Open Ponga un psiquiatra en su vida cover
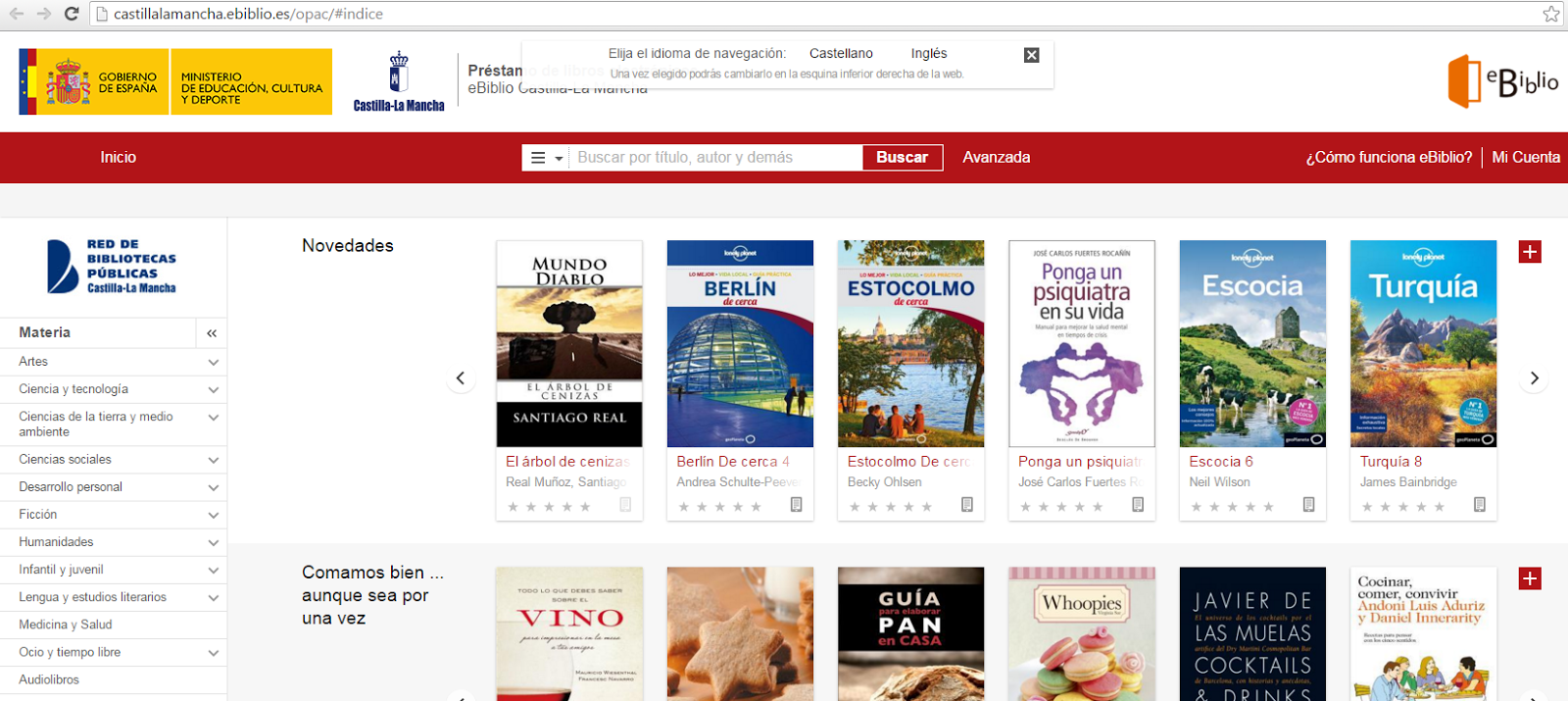Viewport: 1568px width, 701px height. pyautogui.click(x=1082, y=344)
